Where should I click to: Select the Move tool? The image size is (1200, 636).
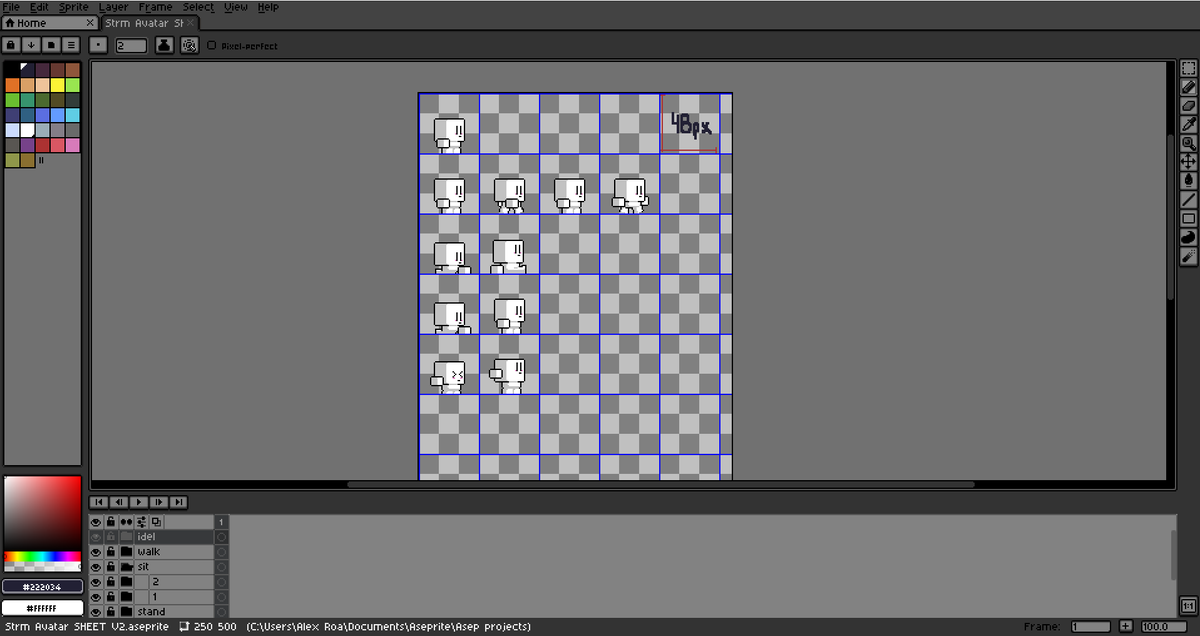[1188, 162]
